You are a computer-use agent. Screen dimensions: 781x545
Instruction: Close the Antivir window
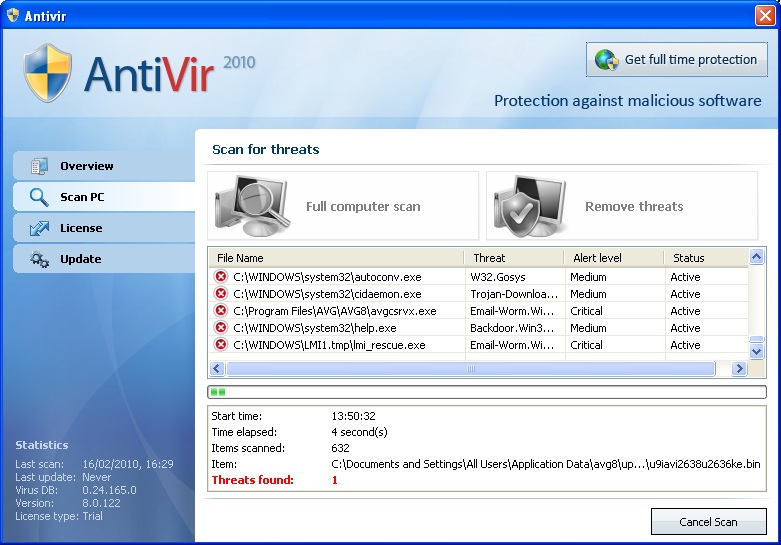point(765,15)
